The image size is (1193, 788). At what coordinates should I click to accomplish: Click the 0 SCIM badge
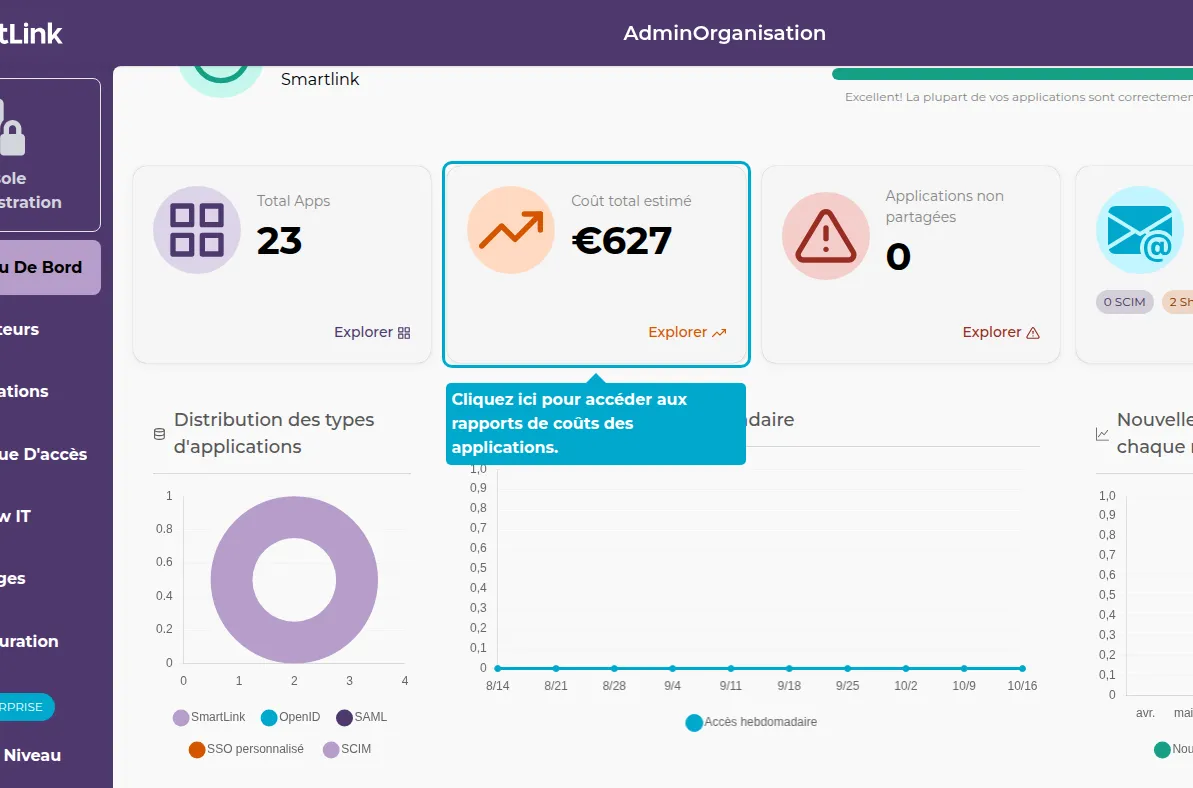(1124, 301)
